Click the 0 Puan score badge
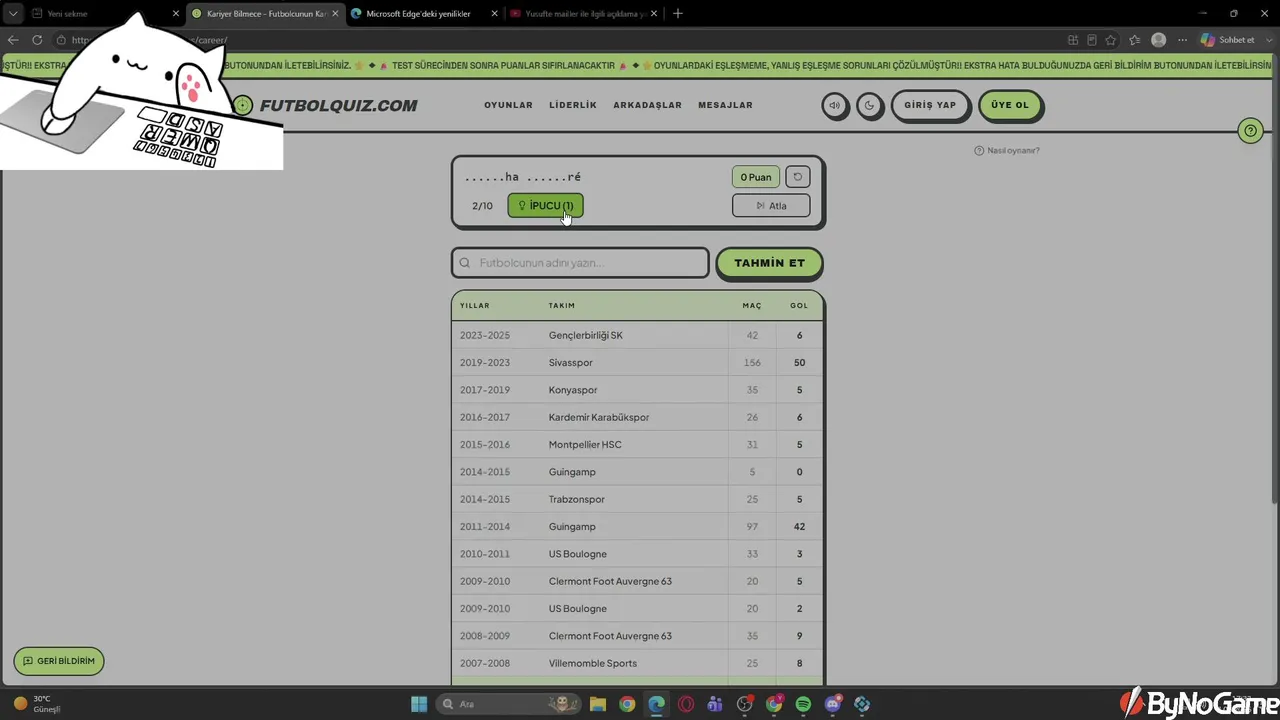Viewport: 1280px width, 720px height. [x=756, y=177]
